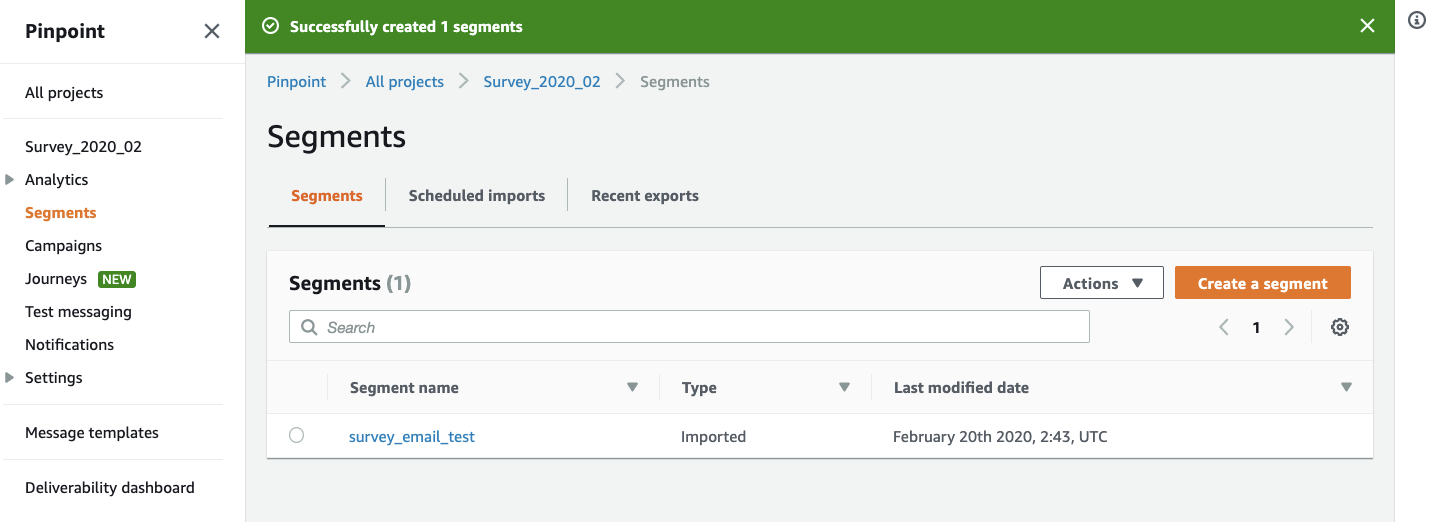Image resolution: width=1433 pixels, height=522 pixels.
Task: Open Survey_2020_02 project in sidebar
Action: pos(83,146)
